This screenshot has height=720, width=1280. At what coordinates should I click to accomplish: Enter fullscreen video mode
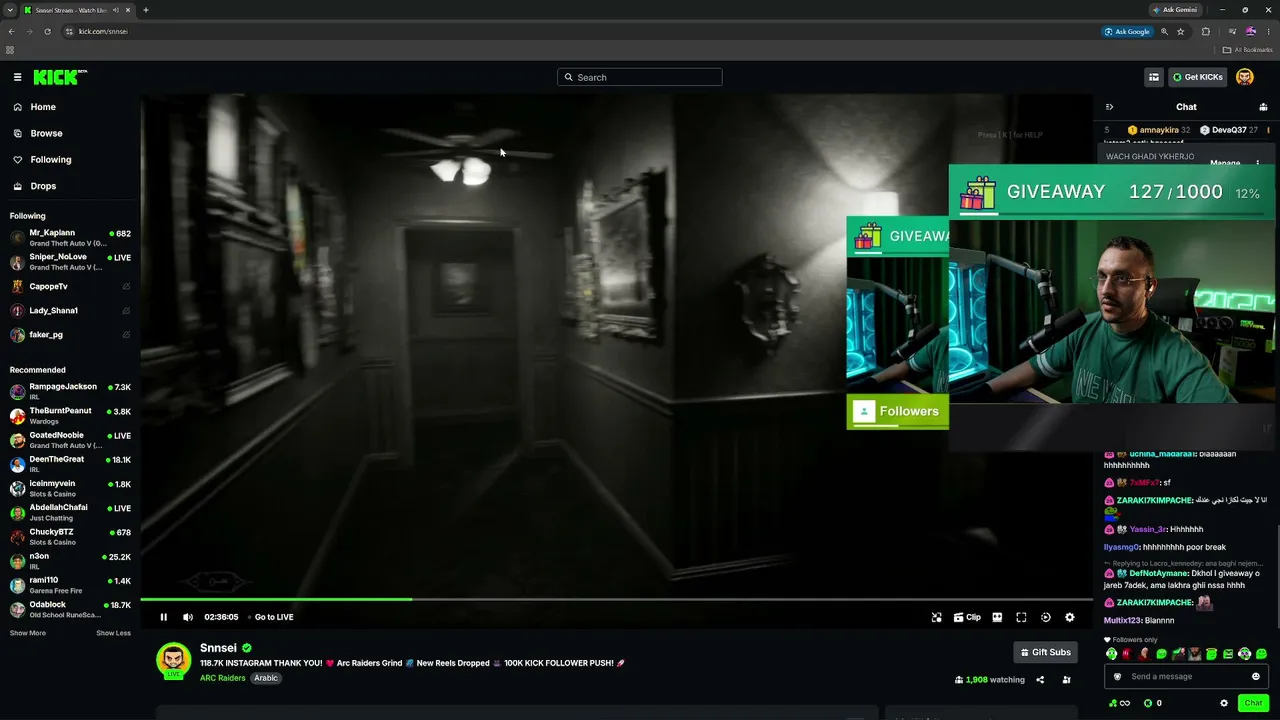[1021, 617]
